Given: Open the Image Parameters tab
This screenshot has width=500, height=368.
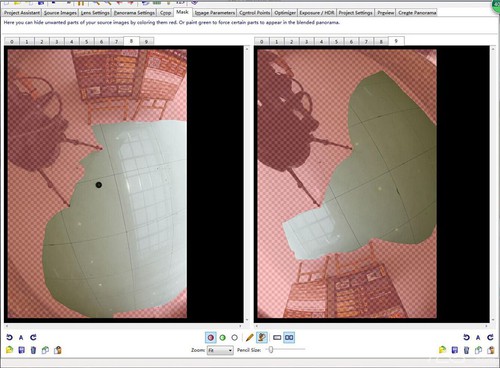Looking at the screenshot, I should [x=215, y=13].
